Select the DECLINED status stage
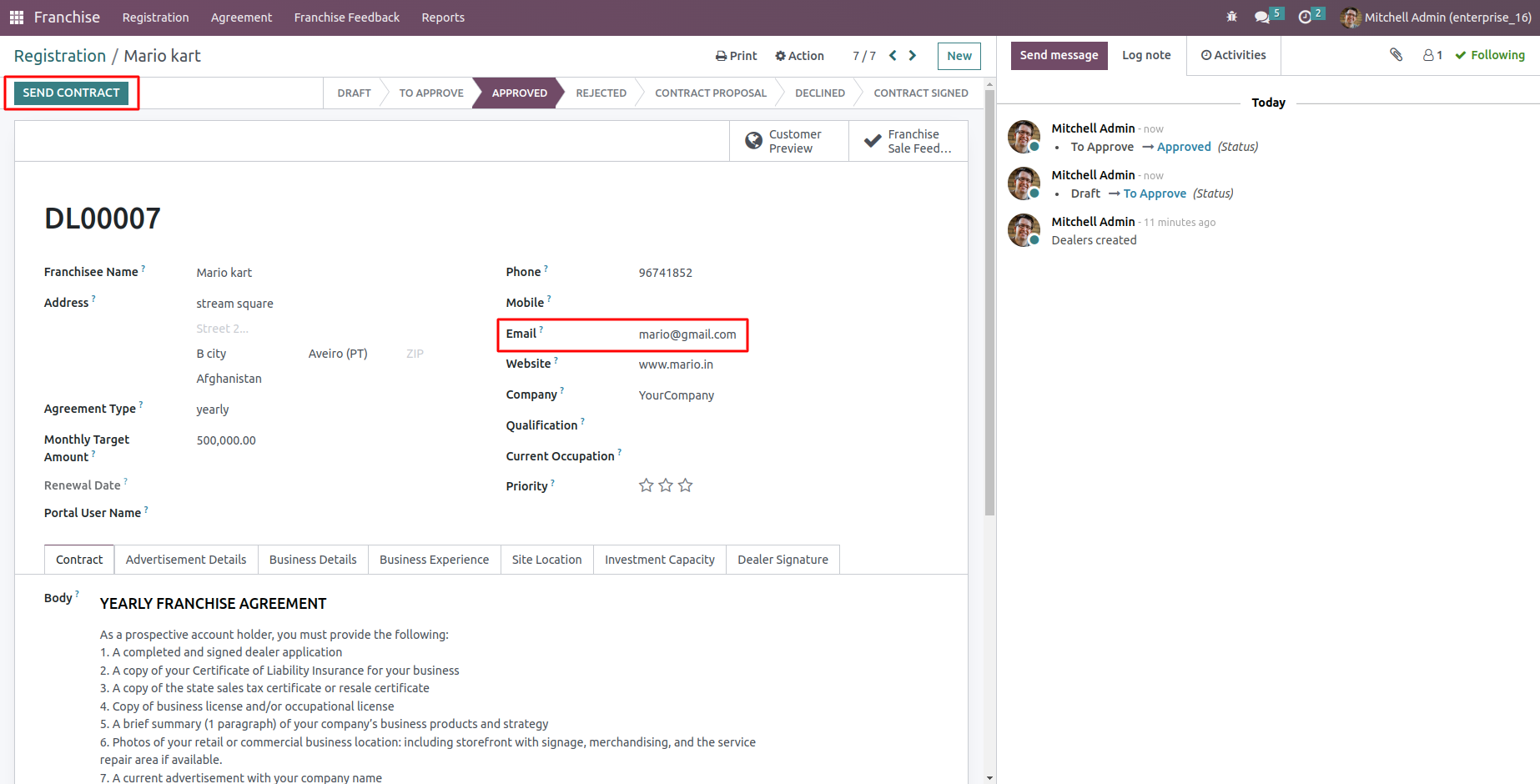This screenshot has height=784, width=1540. click(820, 93)
